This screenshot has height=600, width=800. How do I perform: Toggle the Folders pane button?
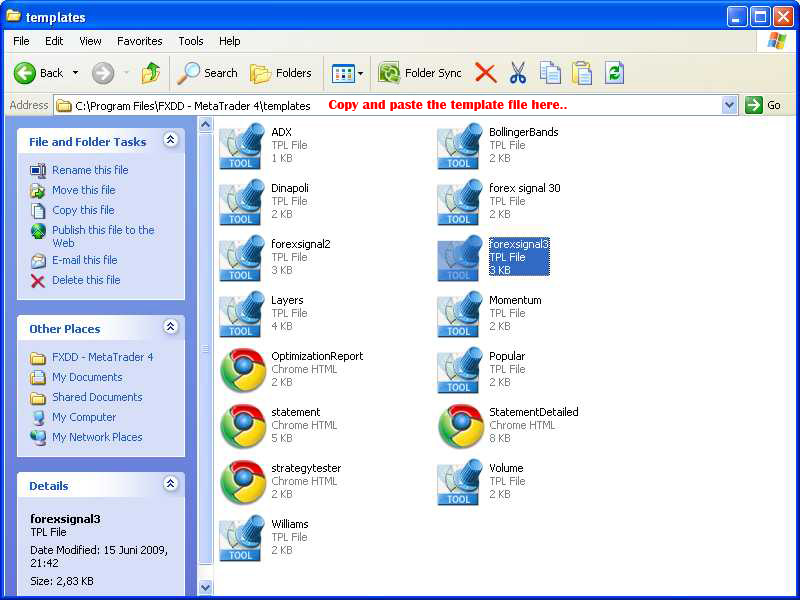281,73
